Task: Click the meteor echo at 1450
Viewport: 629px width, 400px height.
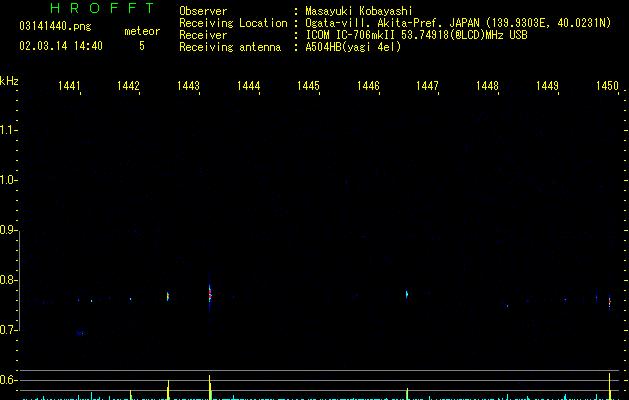Action: click(x=609, y=301)
